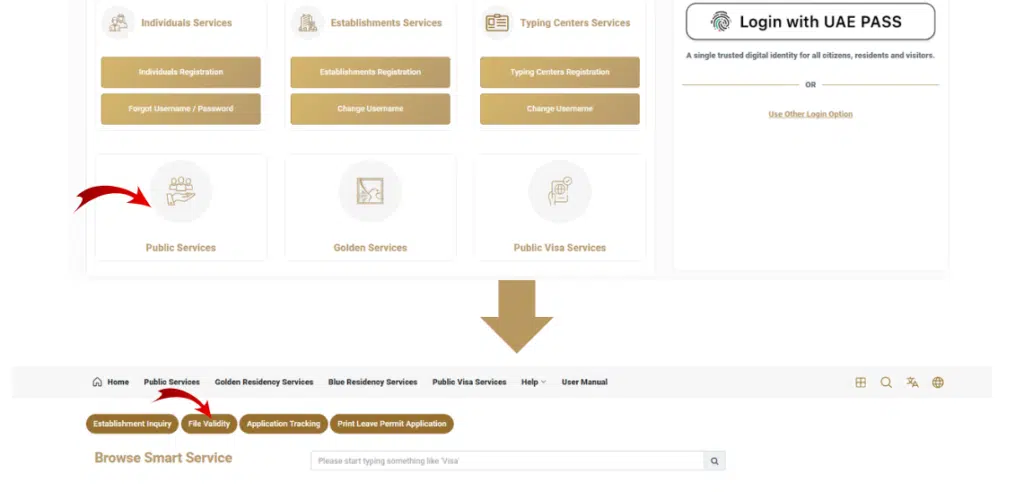Screen dimensions: 1024x492
Task: Click Change Username under Establishments Services
Action: coord(370,108)
